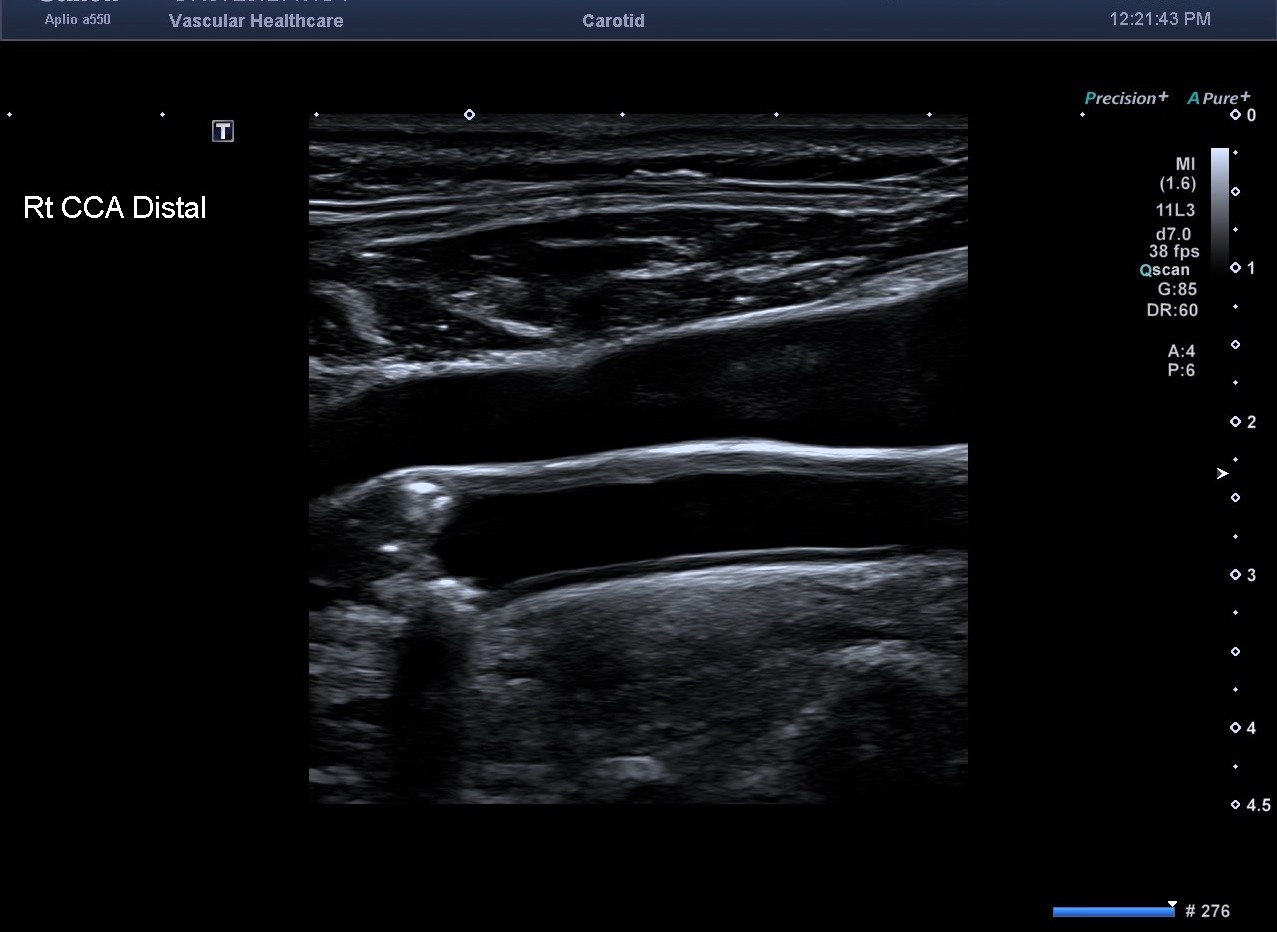Viewport: 1277px width, 932px height.
Task: Click the depth scale label "2"
Action: click(x=1251, y=423)
